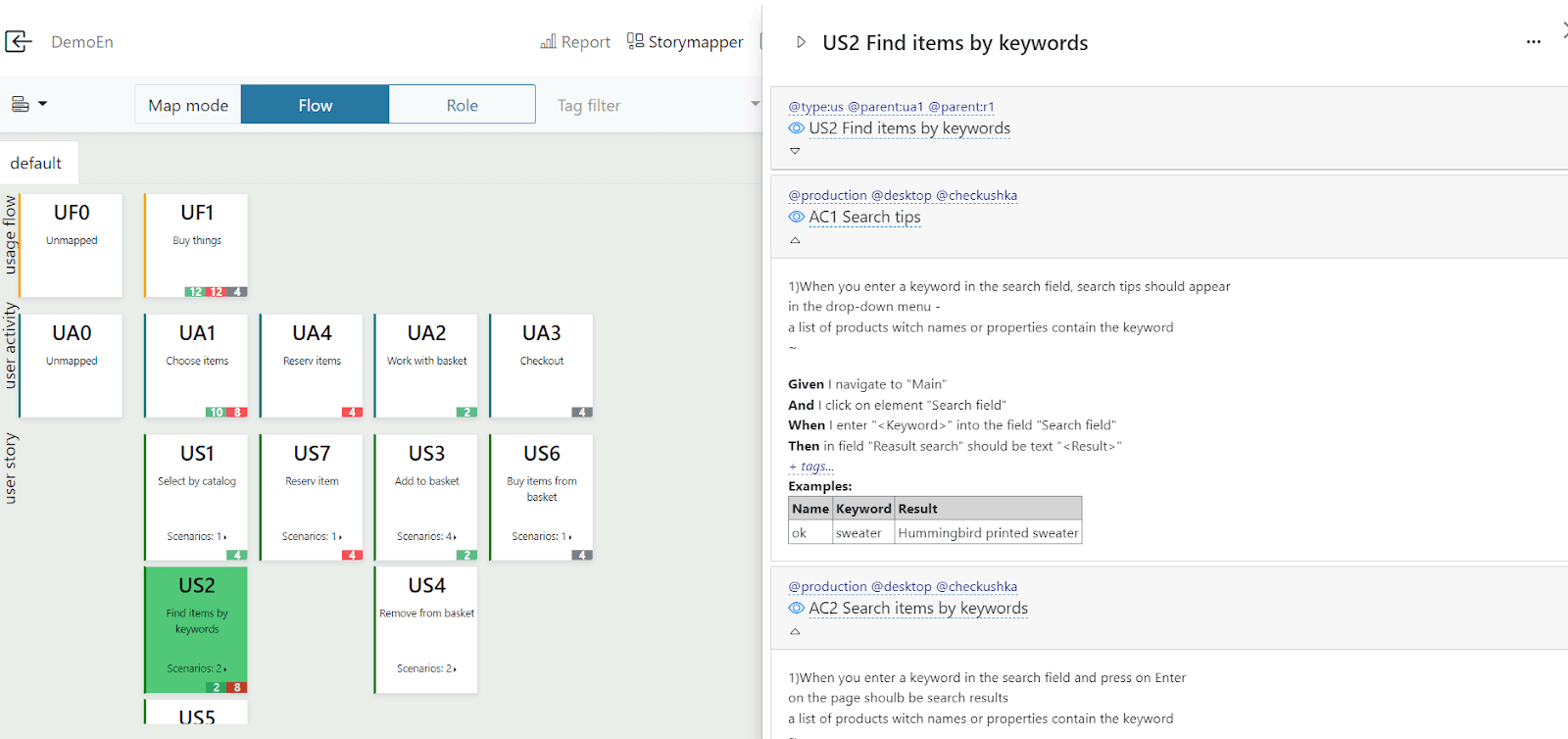Collapse the AC2 Search items section

coord(795,631)
